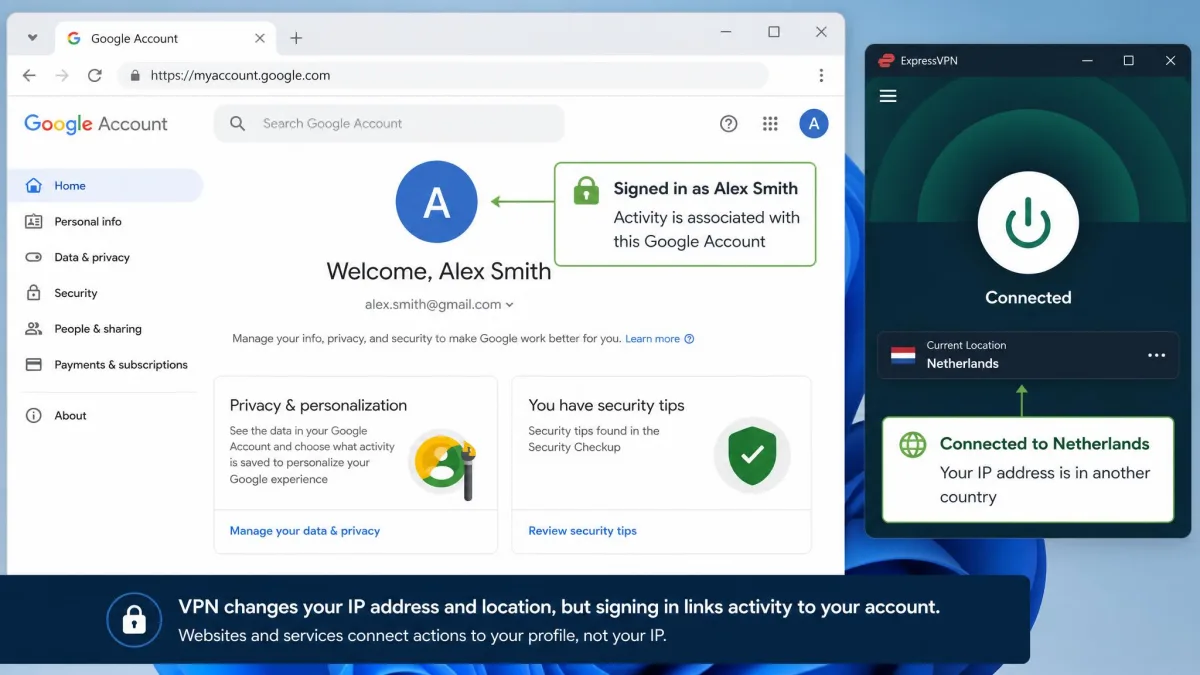Click the address bar URL
The image size is (1200, 675).
(240, 75)
